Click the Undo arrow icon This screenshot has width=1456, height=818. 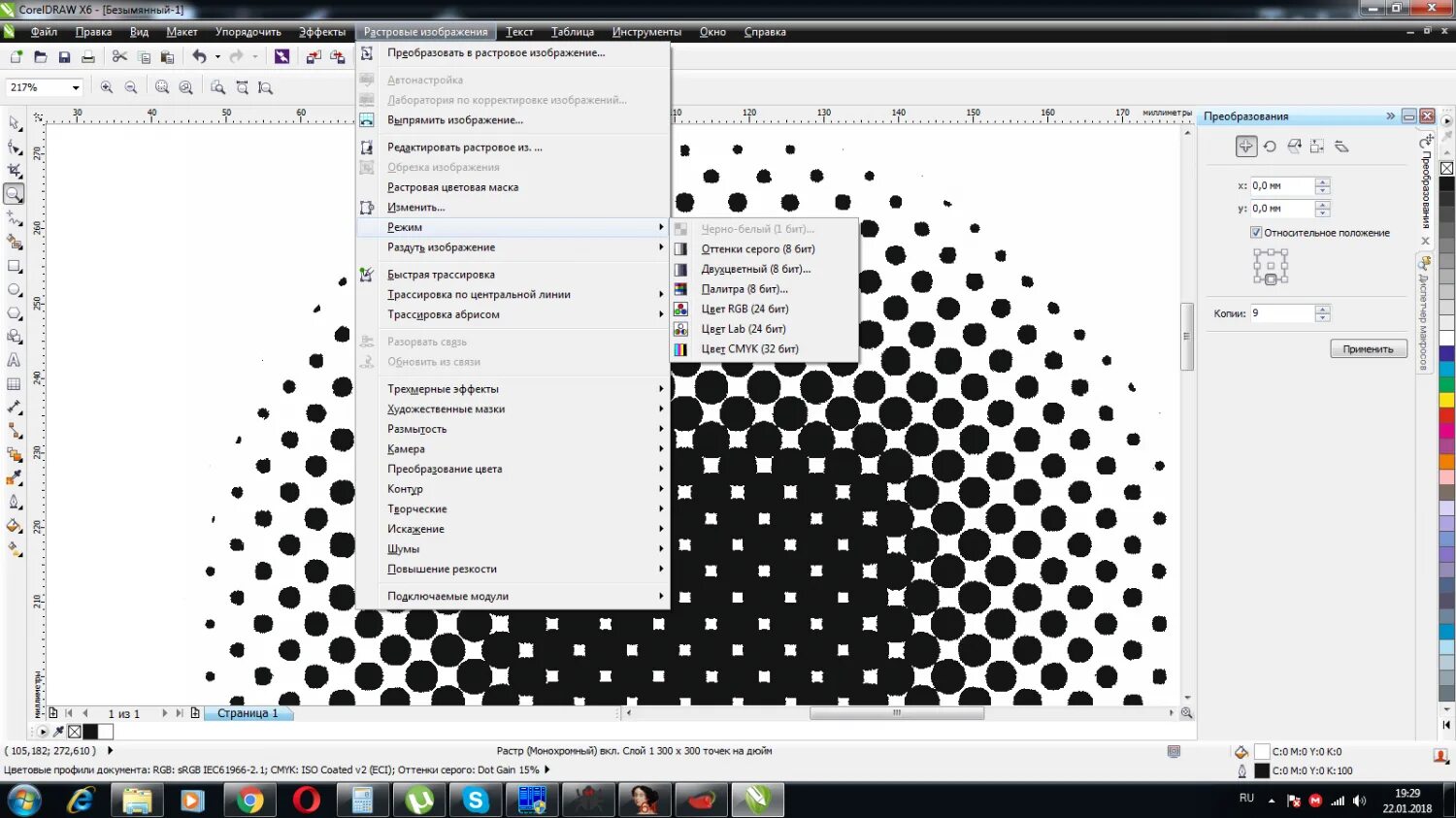point(199,57)
